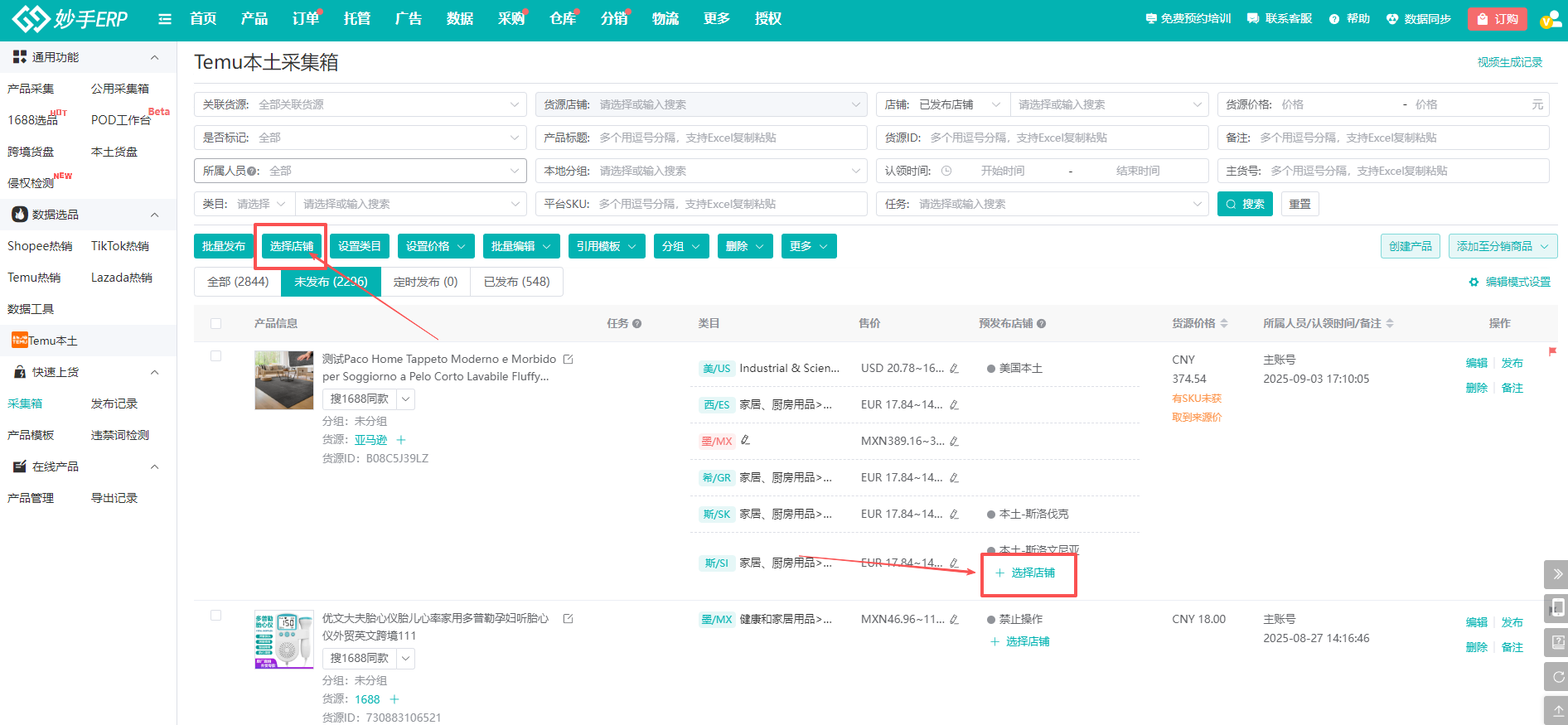The width and height of the screenshot is (1568, 725).
Task: Edit price pencil icon for MXN389.16 row
Action: coord(954,441)
